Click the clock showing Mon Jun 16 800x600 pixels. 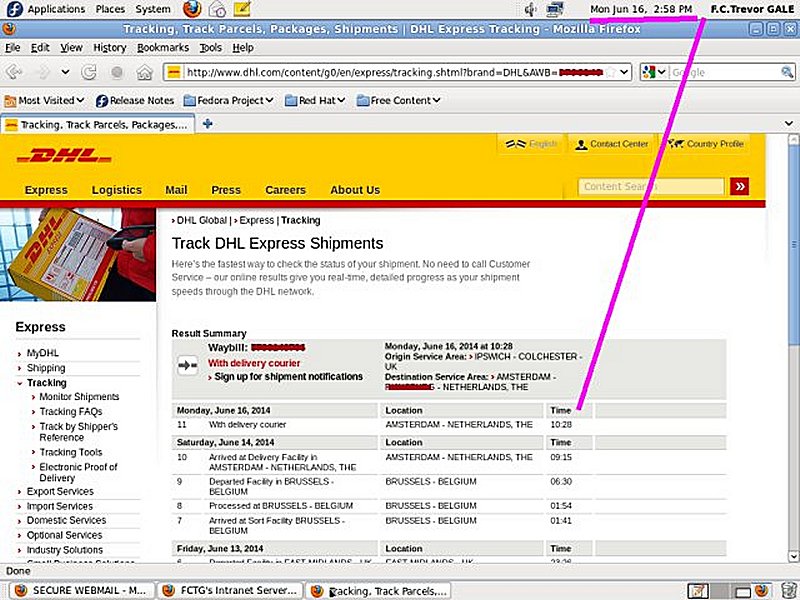(641, 9)
